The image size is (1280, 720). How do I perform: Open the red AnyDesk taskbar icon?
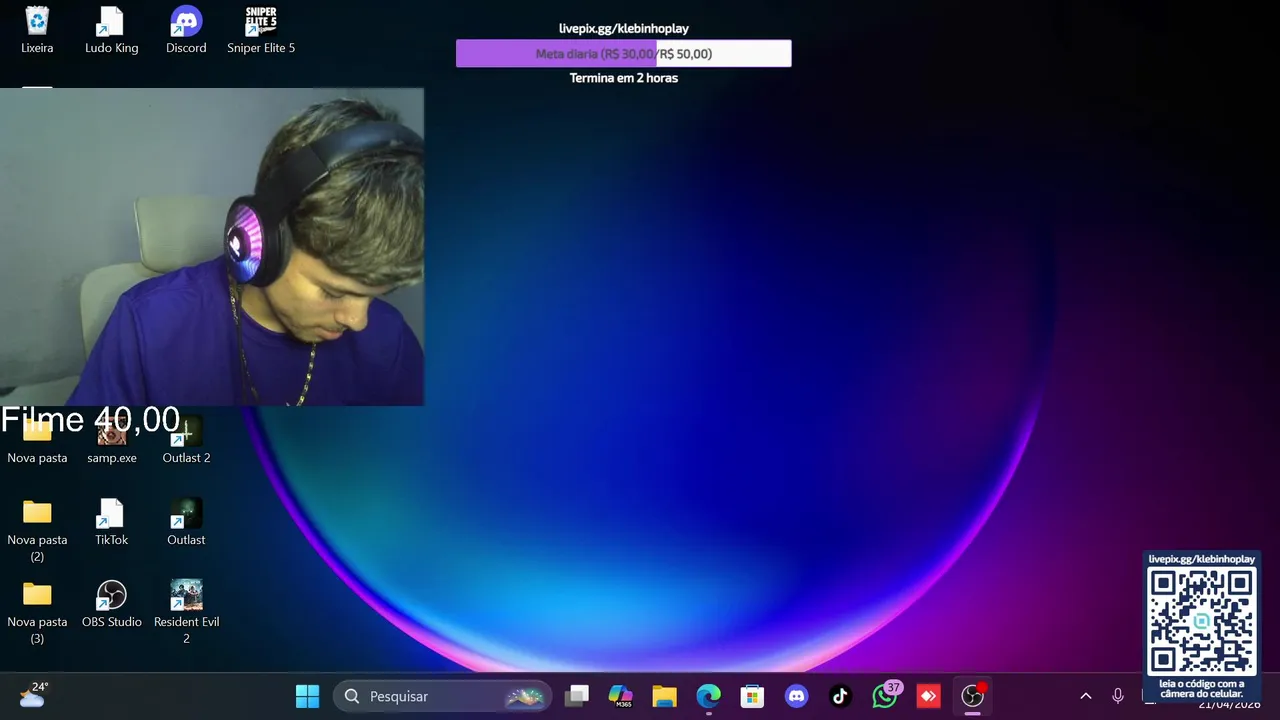(x=929, y=696)
